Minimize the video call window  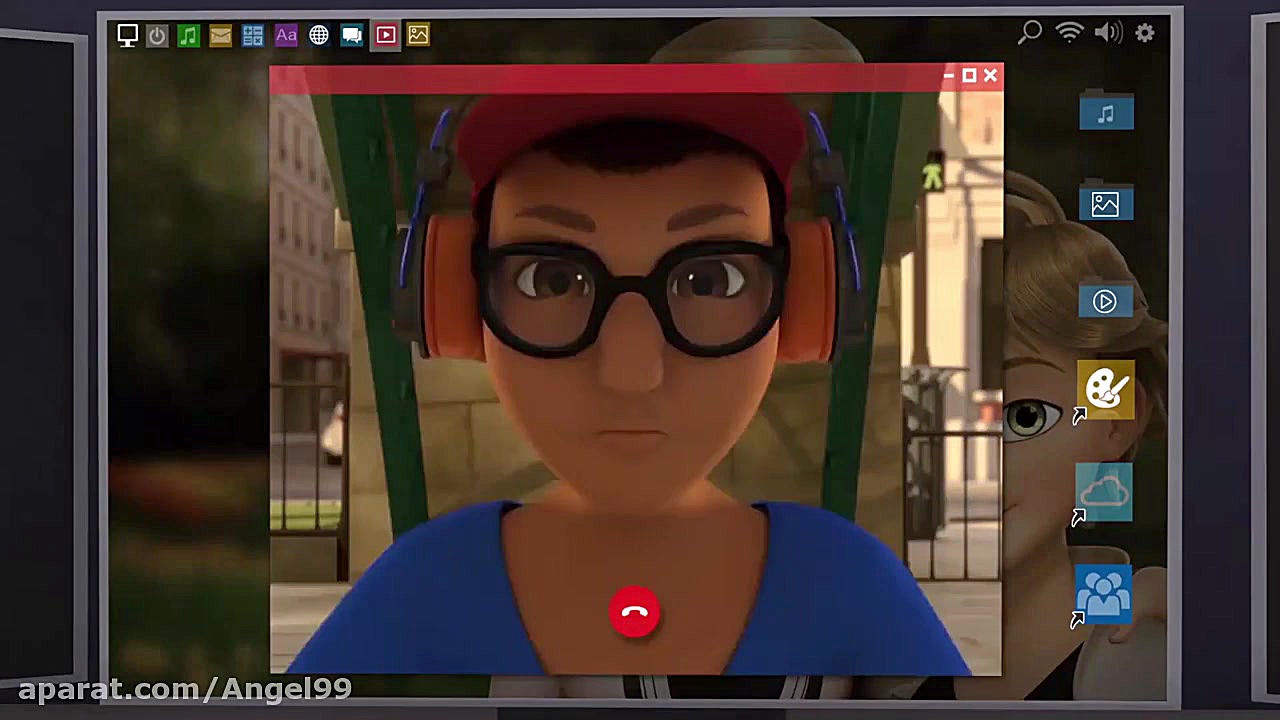click(x=948, y=76)
